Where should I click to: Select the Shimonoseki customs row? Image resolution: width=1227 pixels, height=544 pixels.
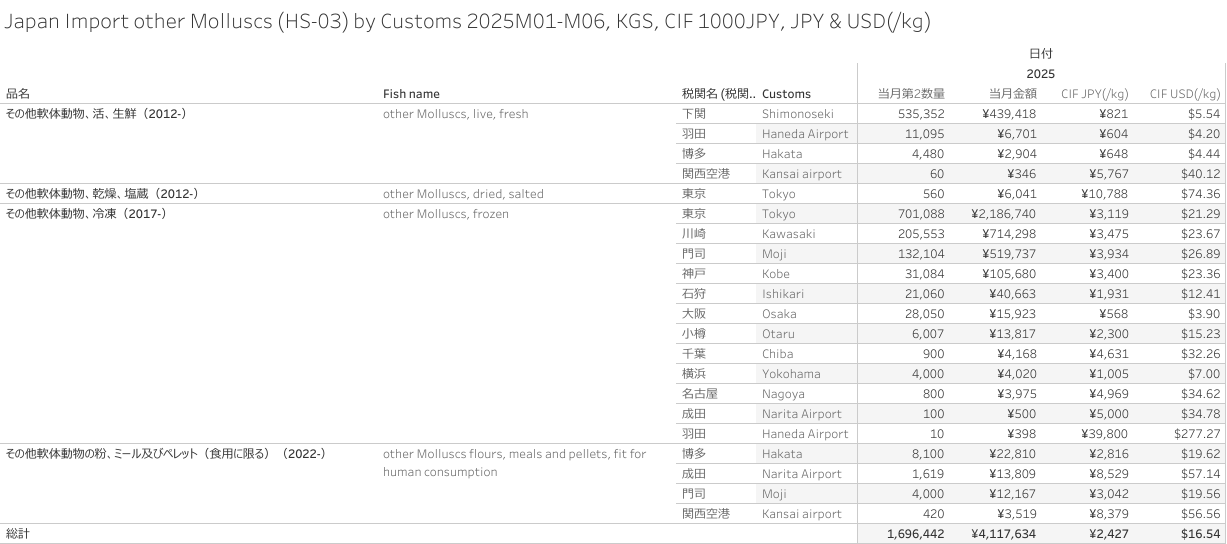coord(797,114)
